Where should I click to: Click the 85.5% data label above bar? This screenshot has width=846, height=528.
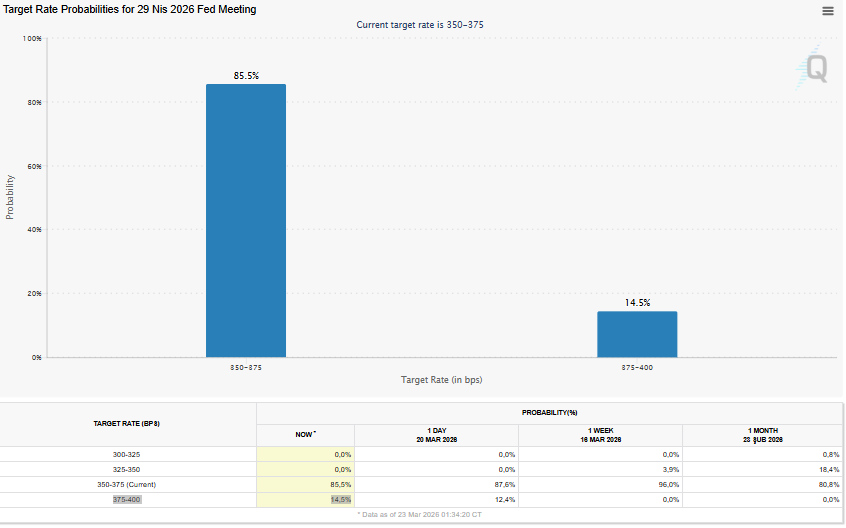tap(245, 76)
